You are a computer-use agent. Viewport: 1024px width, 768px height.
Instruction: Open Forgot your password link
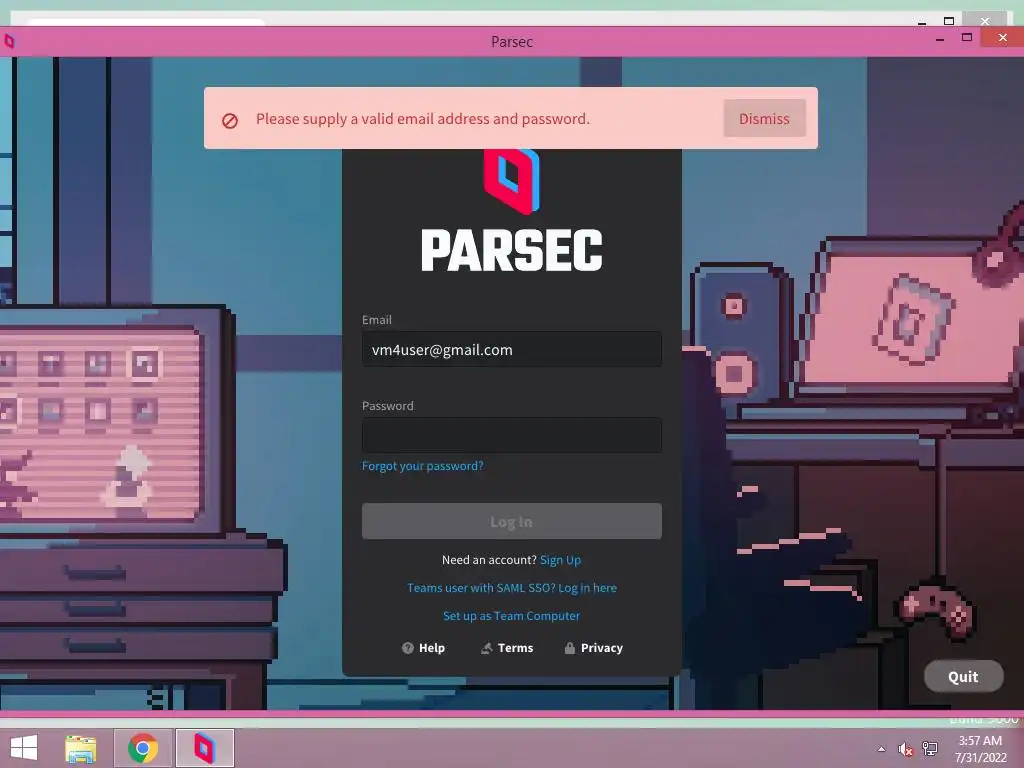point(423,466)
